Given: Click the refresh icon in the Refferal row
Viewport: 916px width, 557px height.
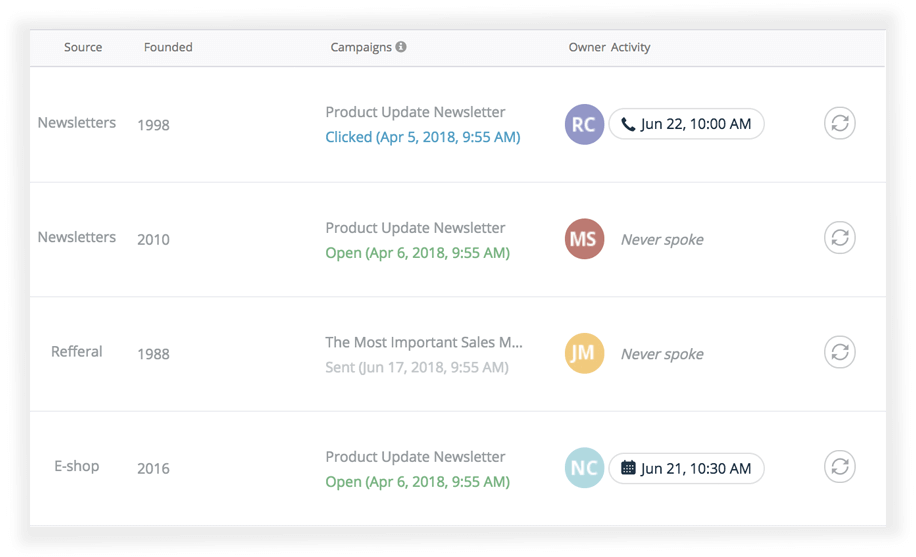Looking at the screenshot, I should tap(840, 352).
